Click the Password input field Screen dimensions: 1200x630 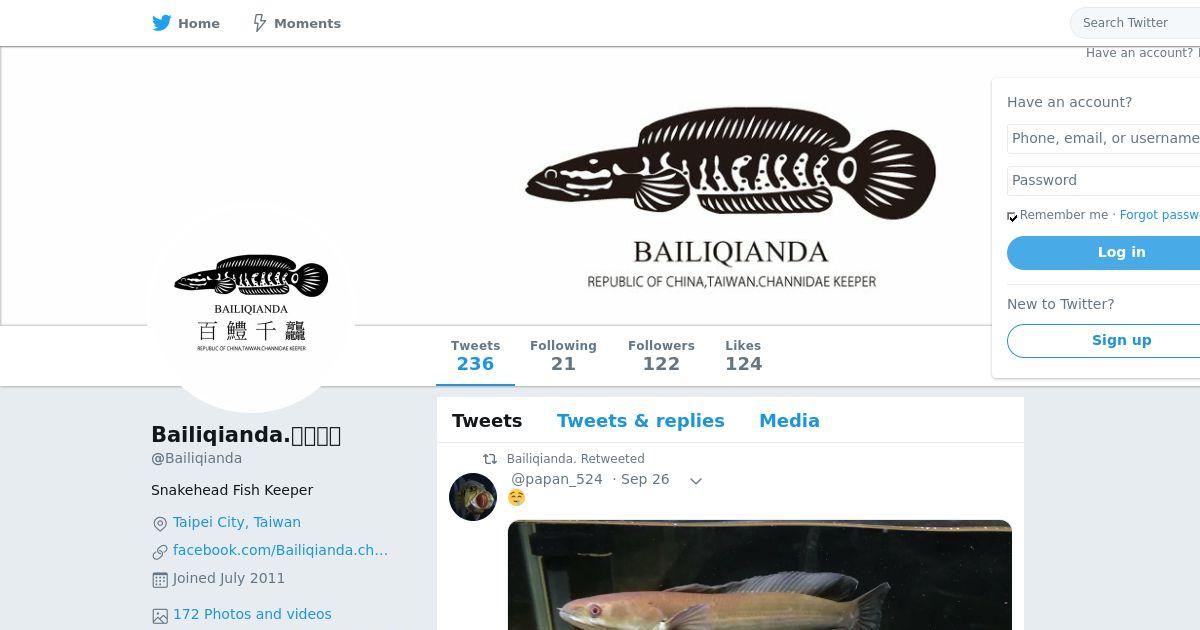tap(1103, 181)
